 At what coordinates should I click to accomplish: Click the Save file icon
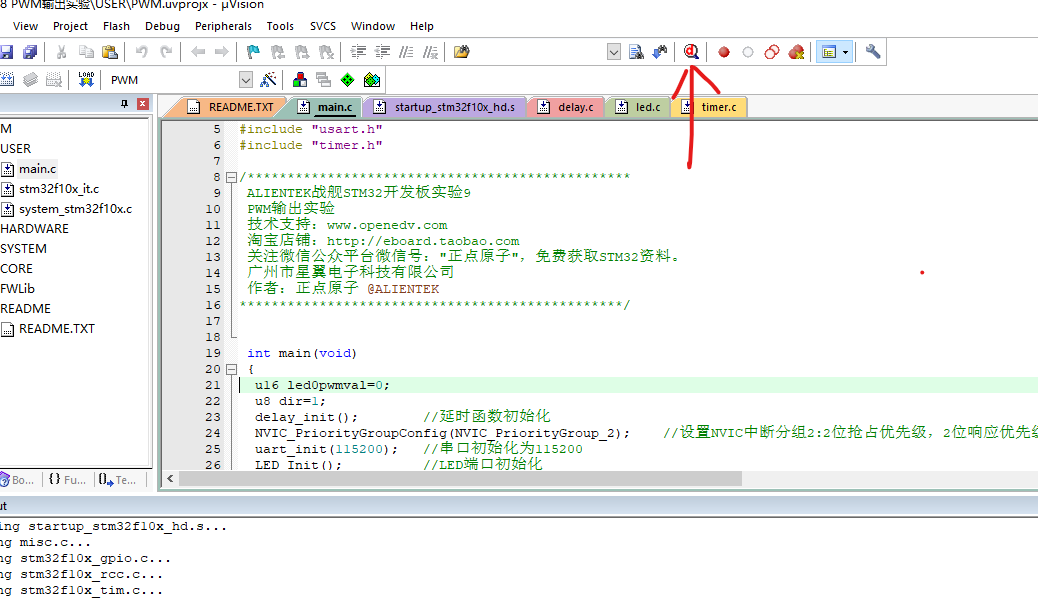click(6, 52)
